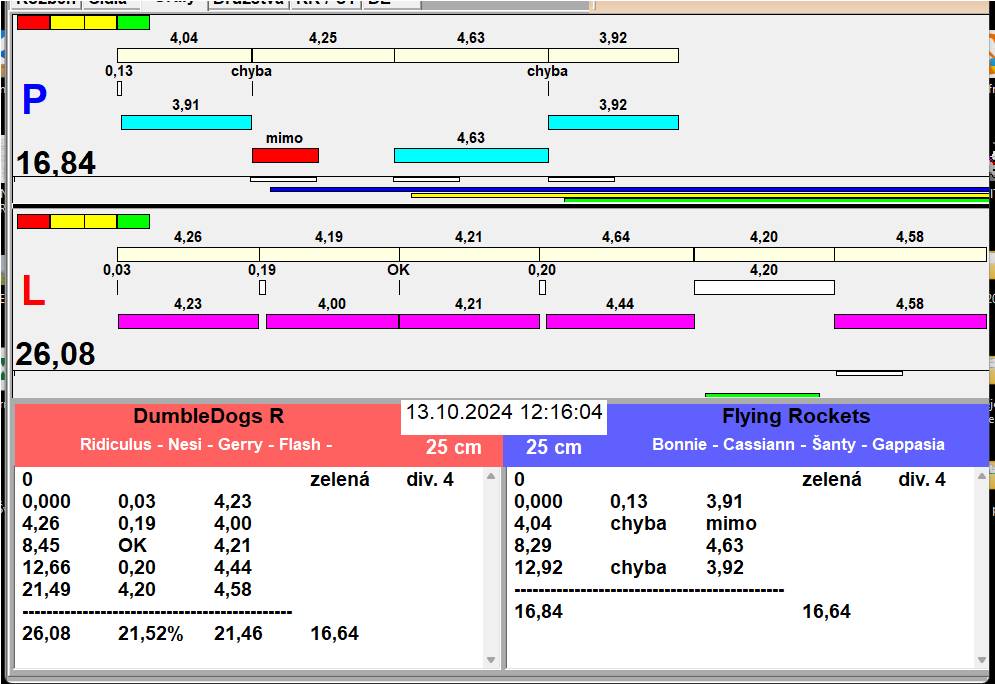Screen dimensions: 995x684
Task: Click the 0,19 pass label in lane L
Action: click(x=262, y=270)
